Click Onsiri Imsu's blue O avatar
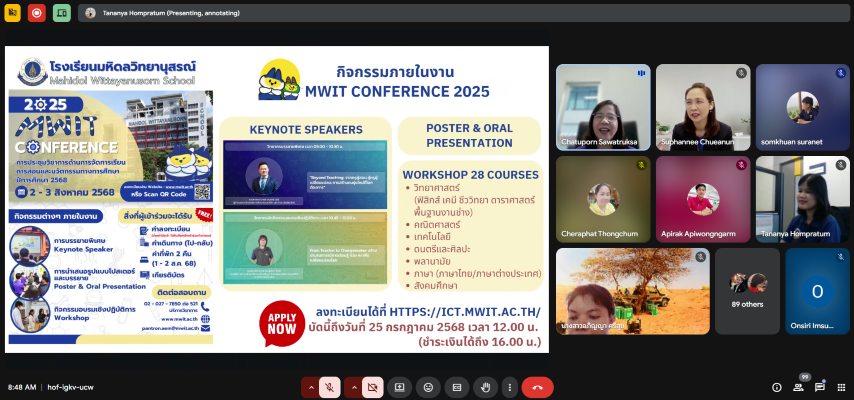The height and width of the screenshot is (400, 854). click(x=817, y=292)
